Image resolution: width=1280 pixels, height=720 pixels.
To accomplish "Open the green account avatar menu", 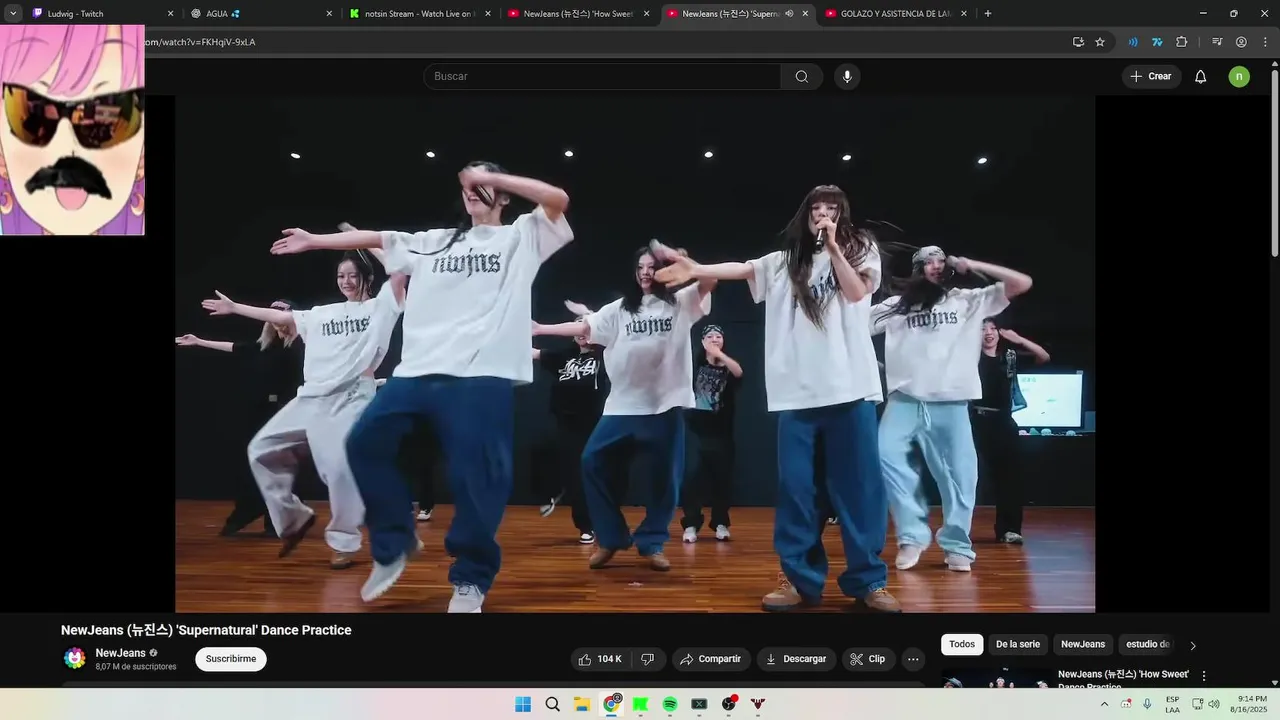I will click(1239, 77).
